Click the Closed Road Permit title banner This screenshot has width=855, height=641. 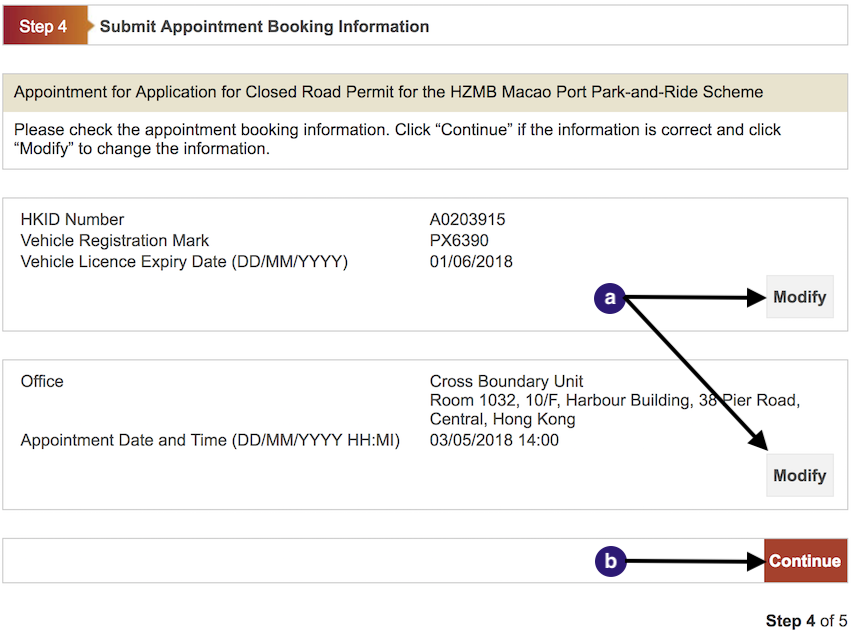click(388, 92)
